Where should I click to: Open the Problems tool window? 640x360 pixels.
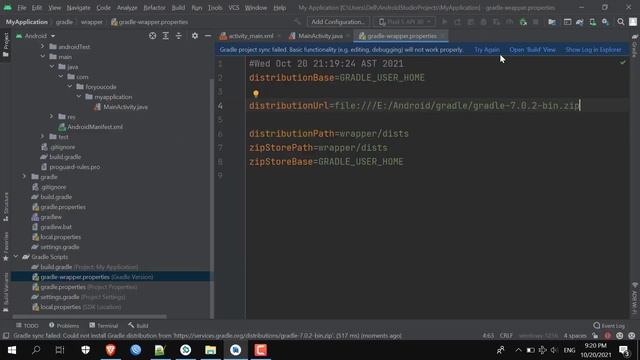[x=64, y=326]
